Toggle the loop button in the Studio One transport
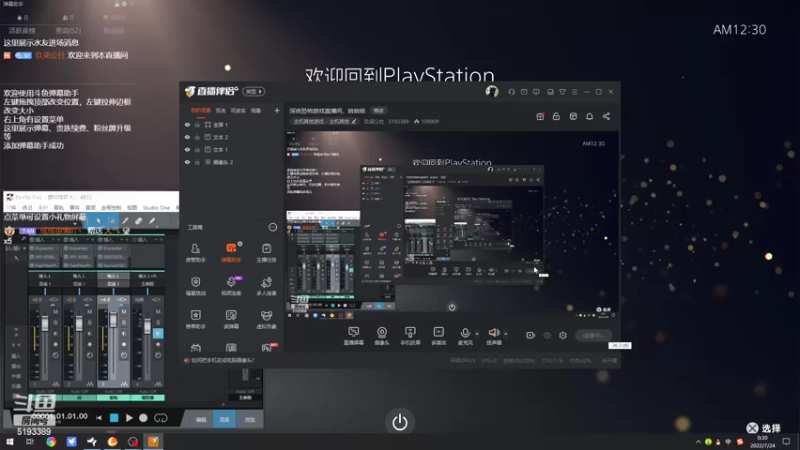This screenshot has width=800, height=450. click(x=161, y=418)
